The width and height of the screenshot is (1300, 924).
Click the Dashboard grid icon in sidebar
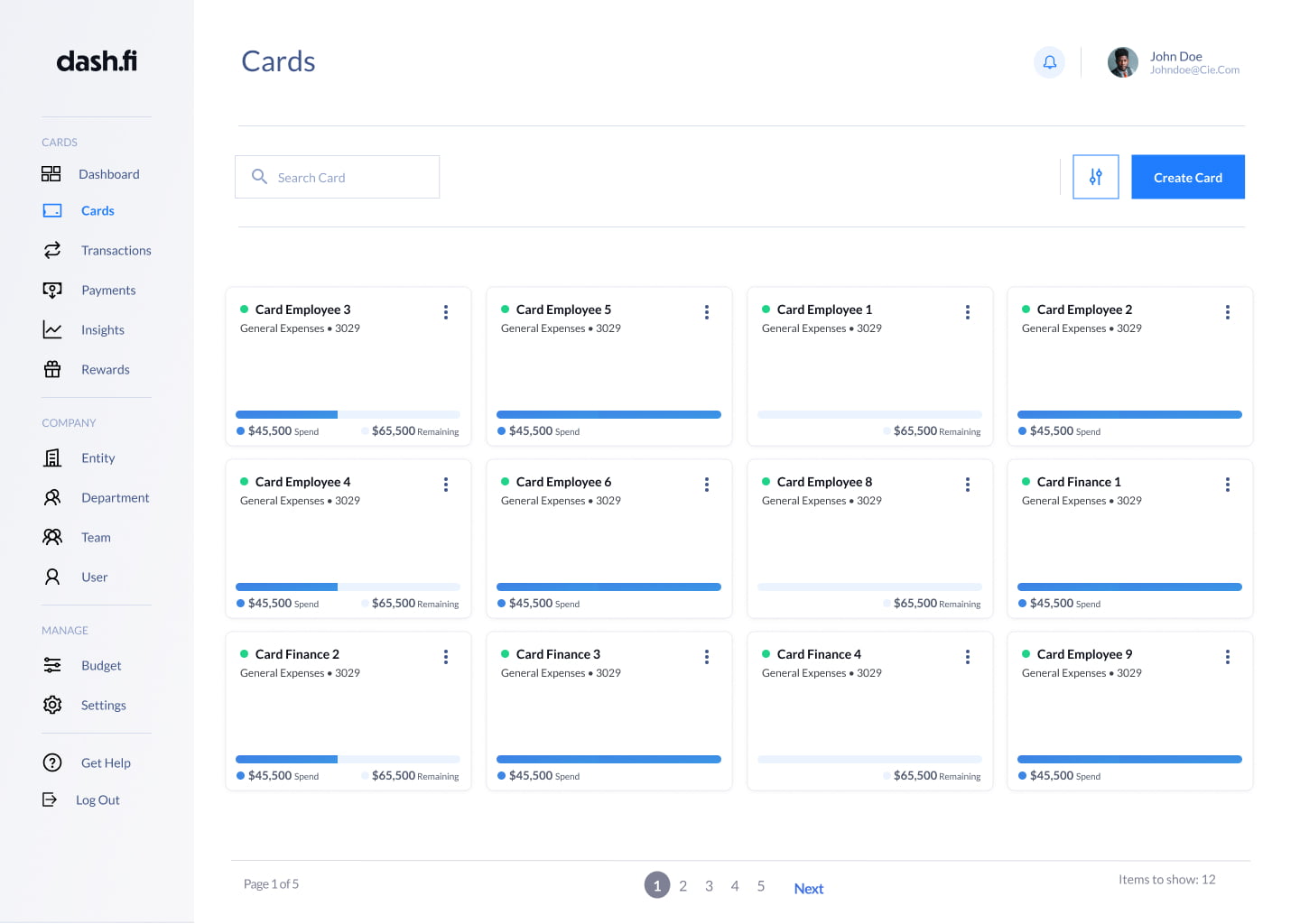51,174
